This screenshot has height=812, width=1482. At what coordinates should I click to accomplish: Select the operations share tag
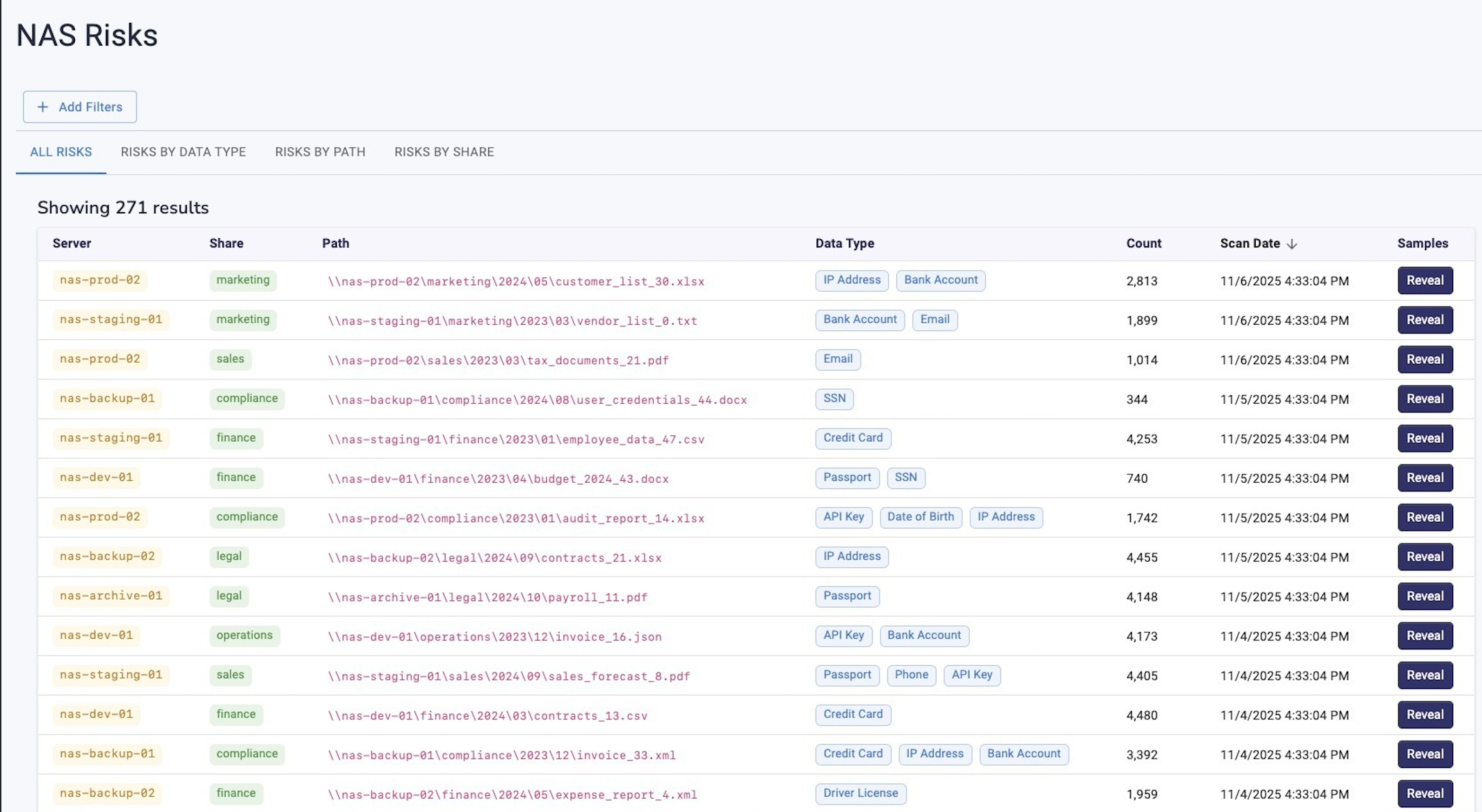coord(244,635)
